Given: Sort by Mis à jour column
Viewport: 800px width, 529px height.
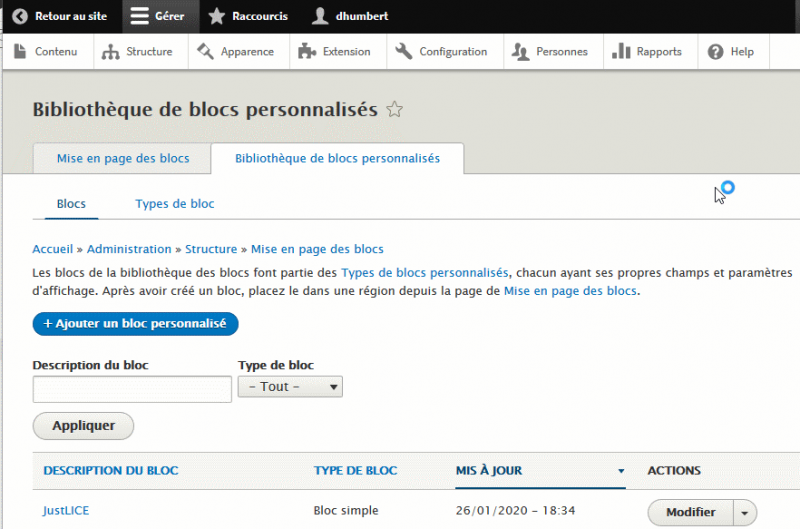Looking at the screenshot, I should click(489, 470).
